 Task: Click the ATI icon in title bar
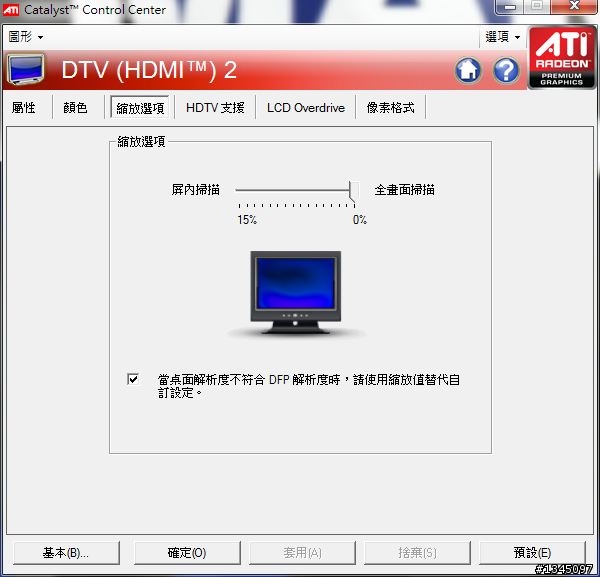[10, 10]
